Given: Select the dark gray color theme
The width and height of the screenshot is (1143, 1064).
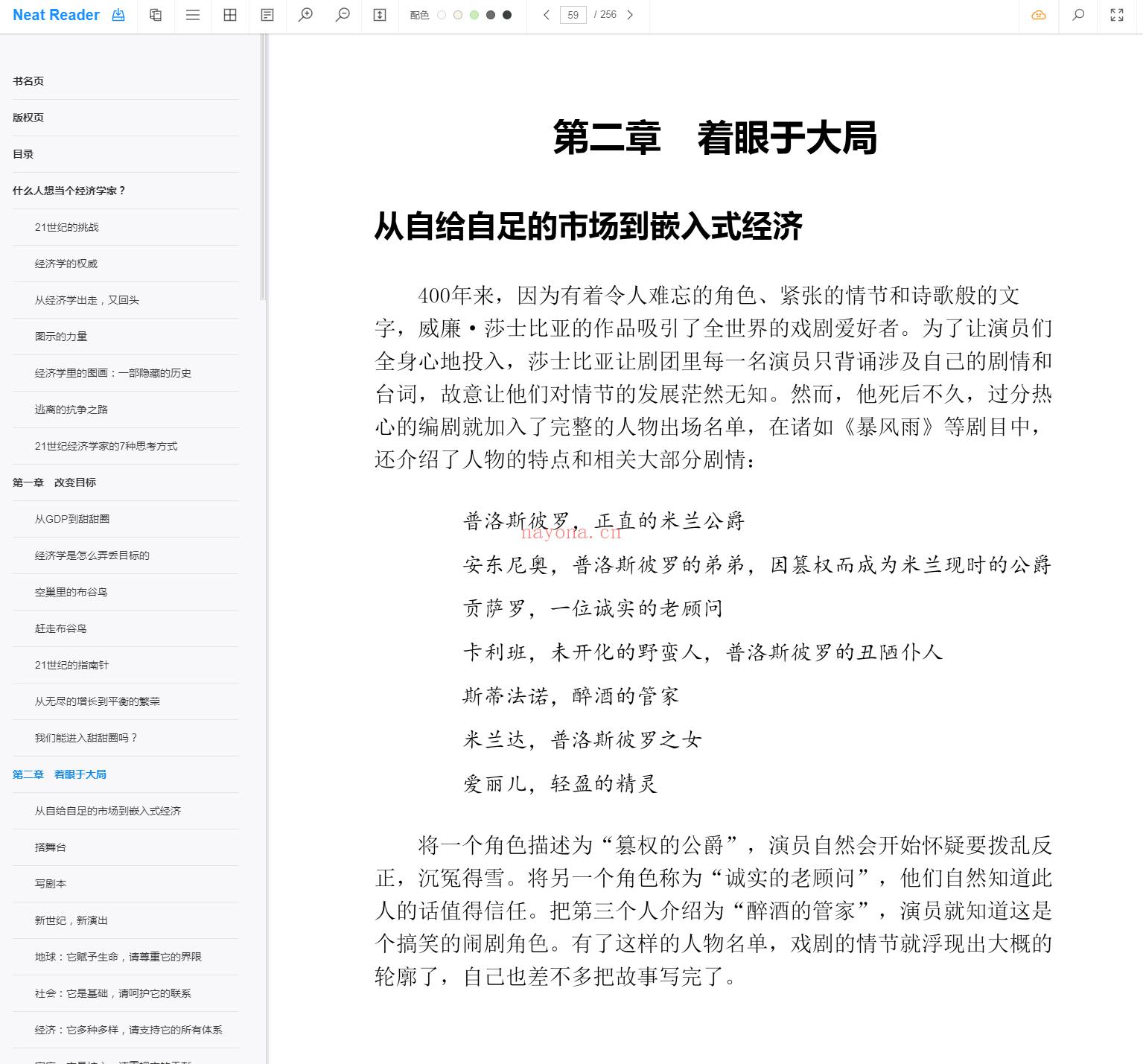Looking at the screenshot, I should coord(491,15).
